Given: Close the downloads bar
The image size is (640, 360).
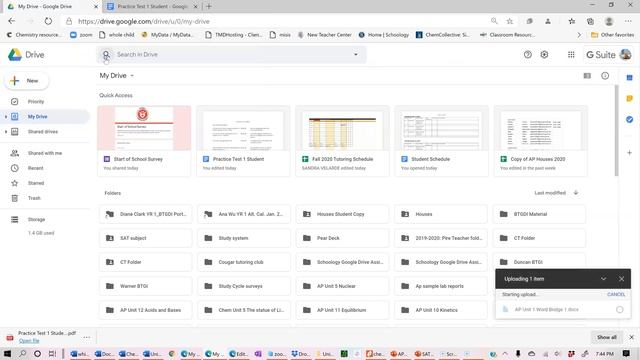Looking at the screenshot, I should point(631,337).
